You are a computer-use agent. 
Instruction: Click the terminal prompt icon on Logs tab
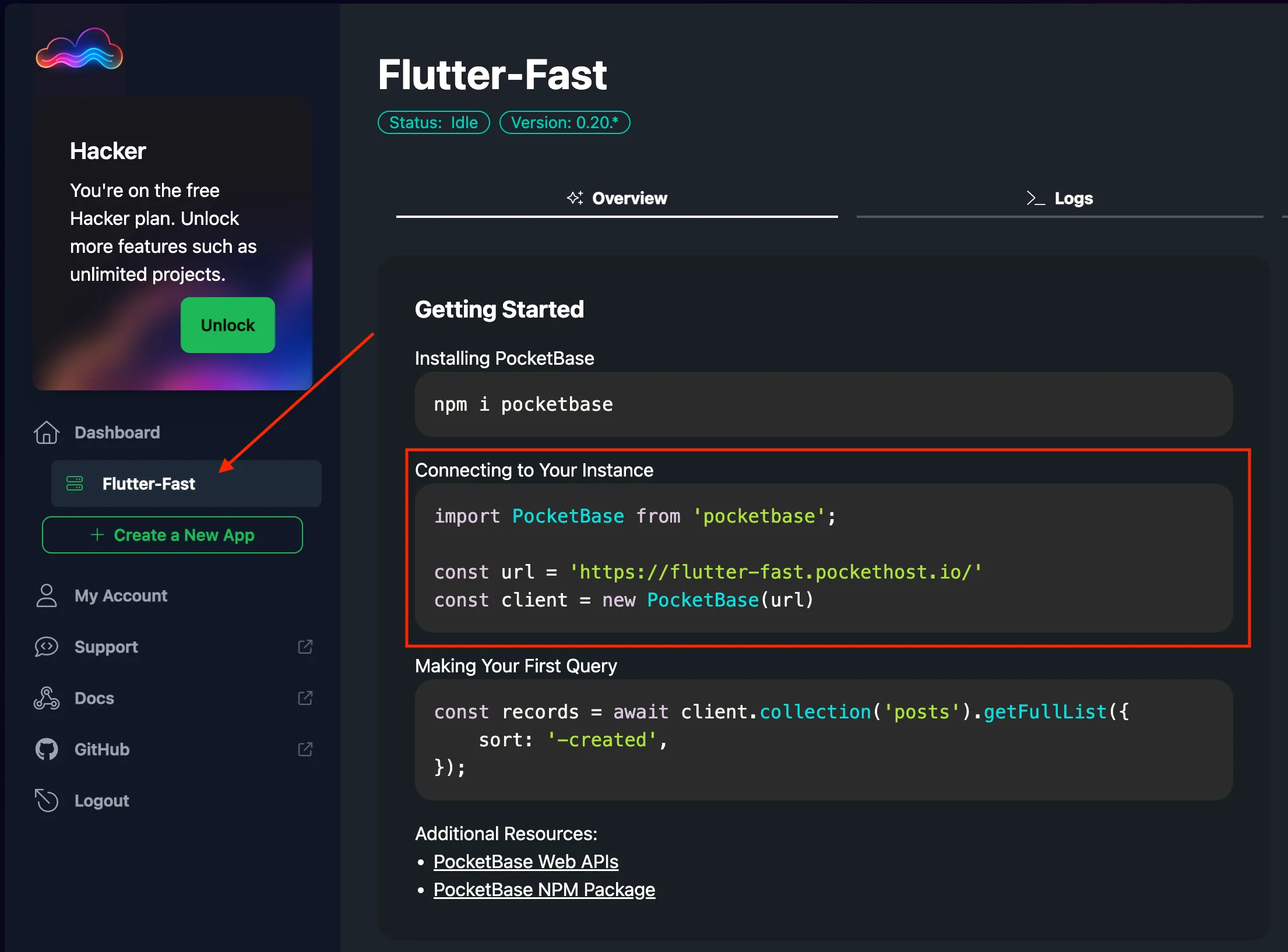click(1036, 198)
